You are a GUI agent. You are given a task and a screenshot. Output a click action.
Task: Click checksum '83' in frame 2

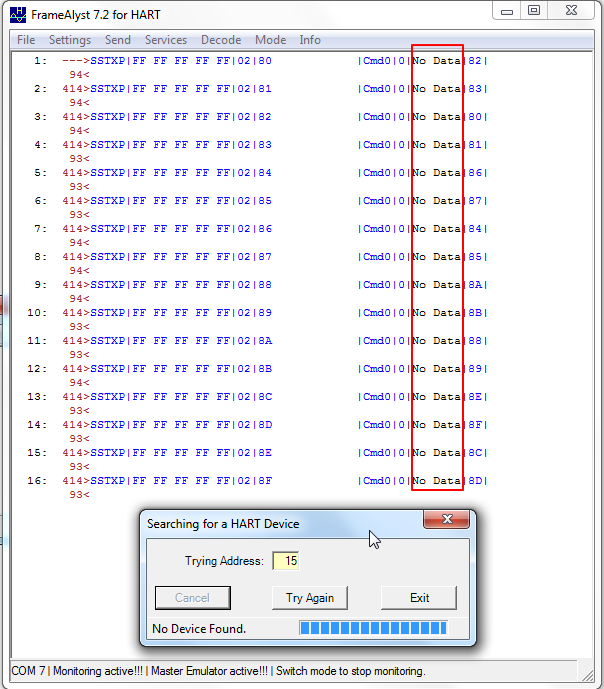click(x=475, y=89)
